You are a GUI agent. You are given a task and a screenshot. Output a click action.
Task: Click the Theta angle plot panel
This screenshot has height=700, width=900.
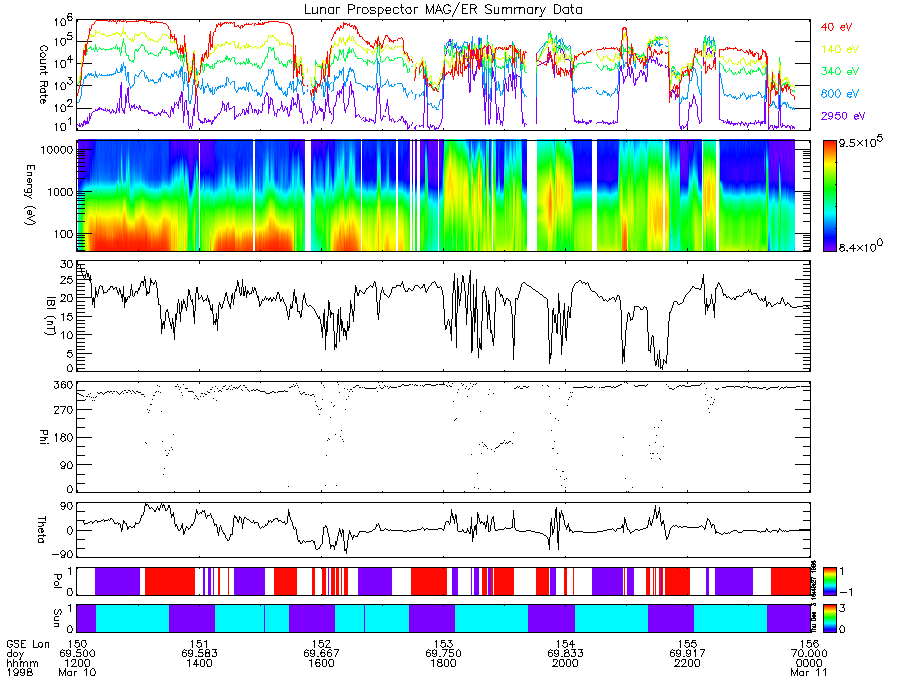(x=443, y=530)
